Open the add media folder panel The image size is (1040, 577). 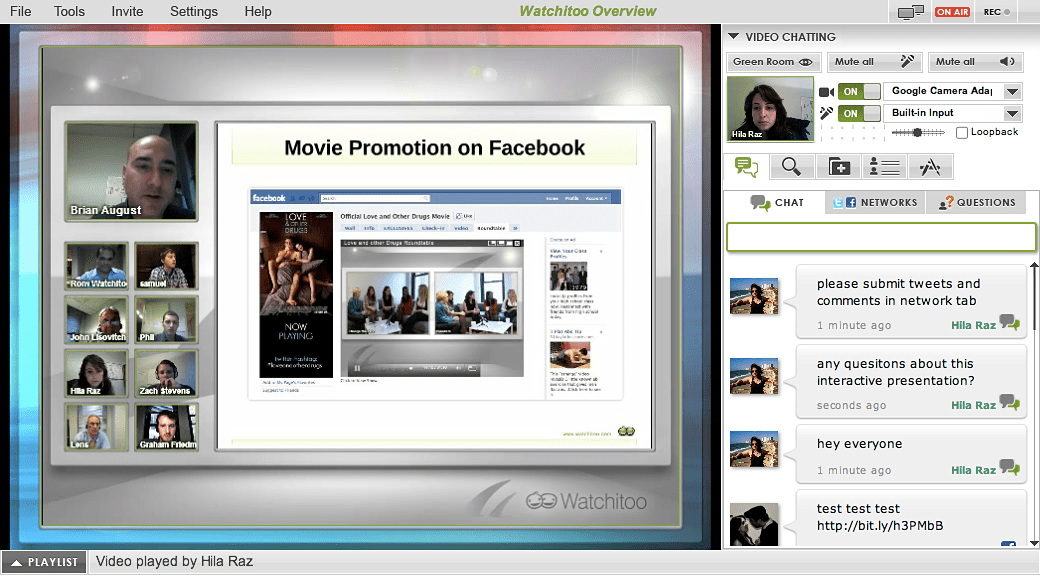pyautogui.click(x=839, y=166)
